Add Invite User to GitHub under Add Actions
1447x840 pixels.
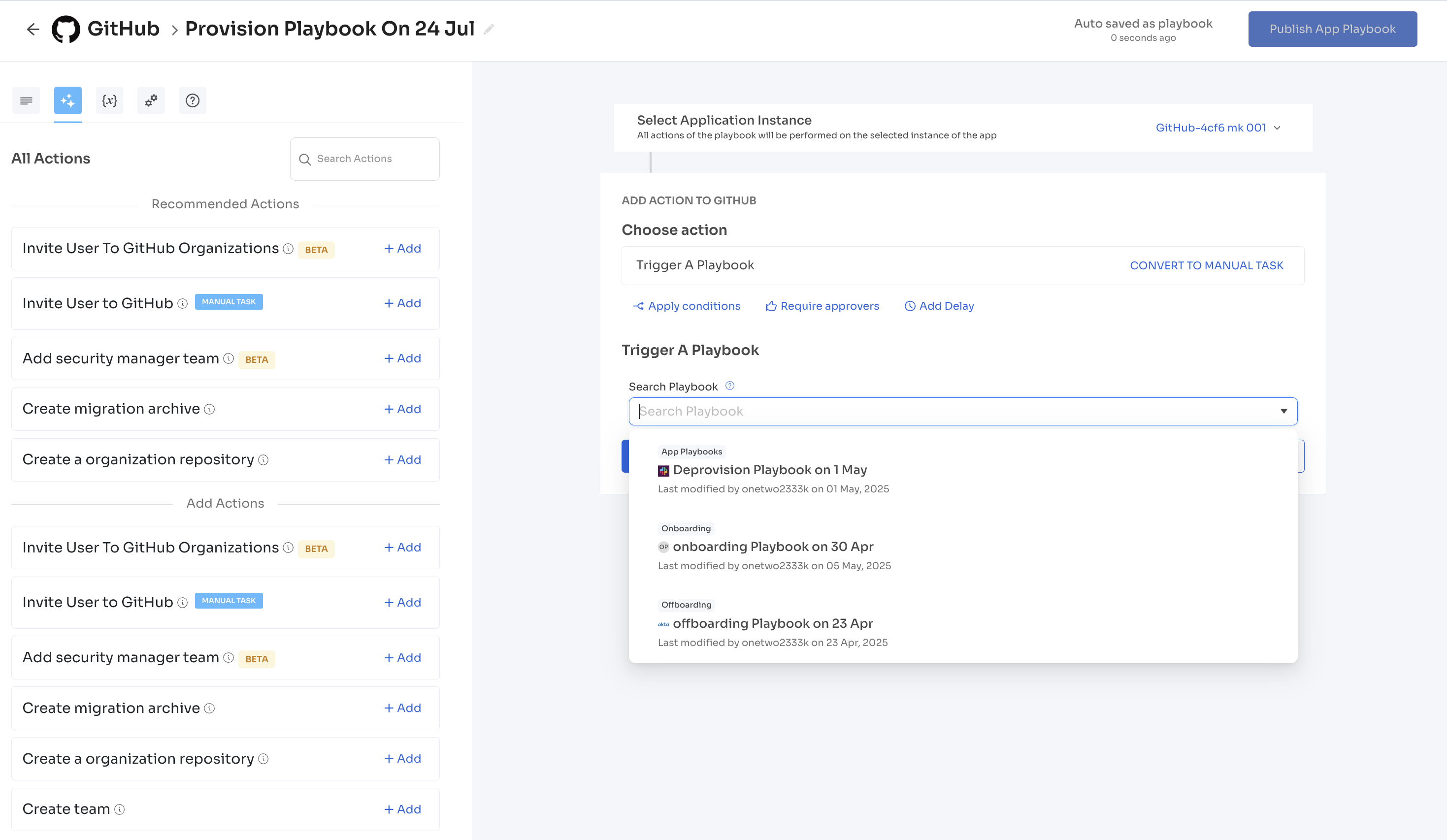tap(402, 602)
